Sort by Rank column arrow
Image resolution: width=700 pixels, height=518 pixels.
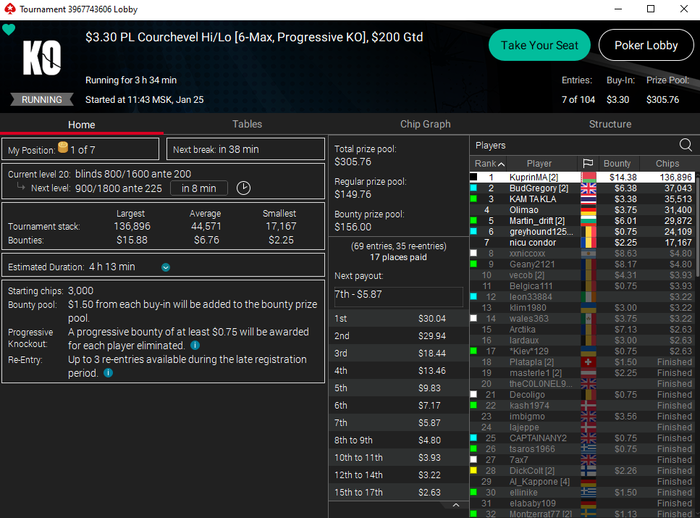click(501, 164)
